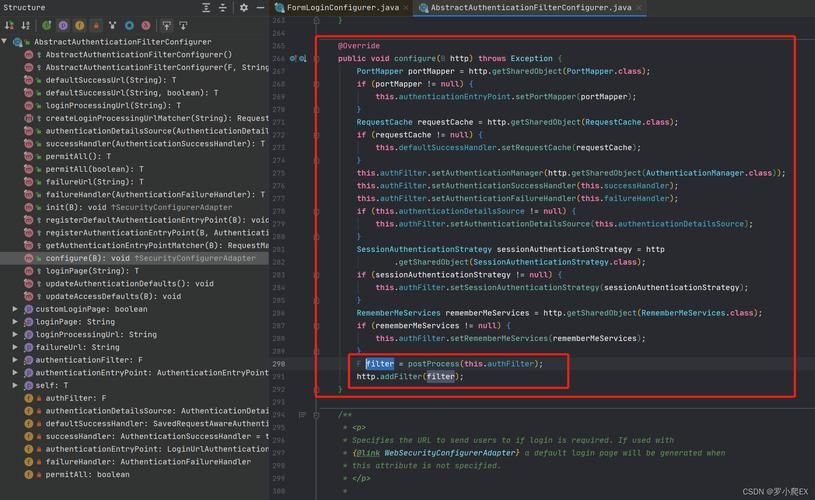The image size is (815, 500).
Task: Click 'configure' method name in editor
Action: coord(415,59)
